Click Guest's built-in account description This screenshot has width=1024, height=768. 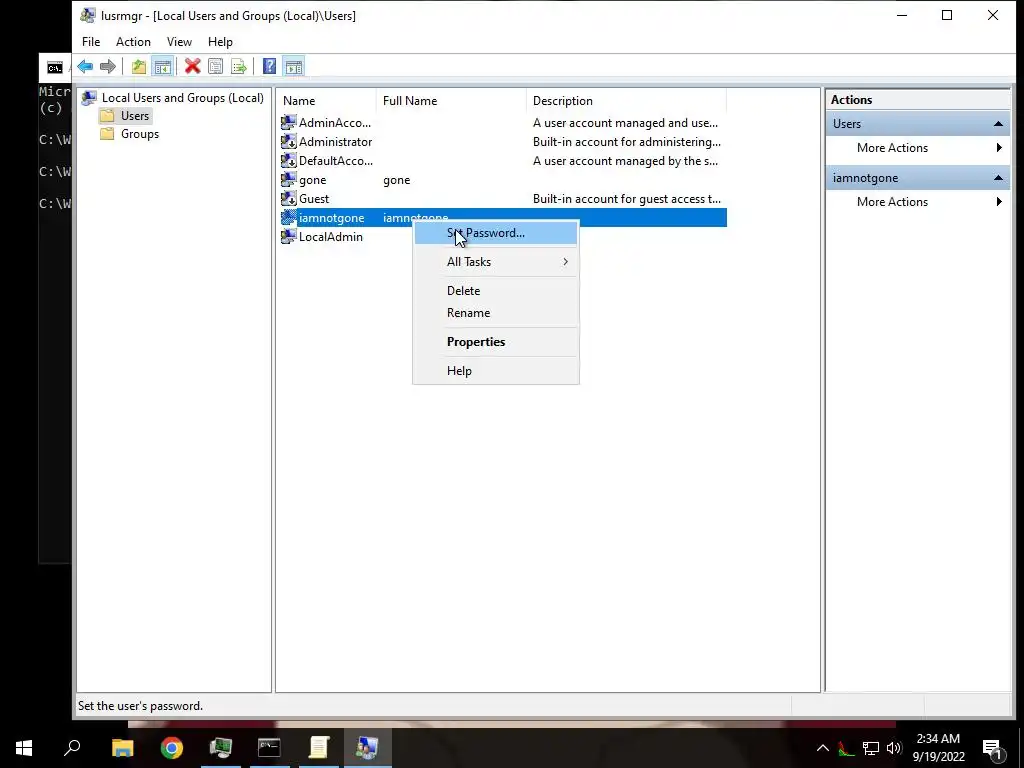click(x=627, y=199)
